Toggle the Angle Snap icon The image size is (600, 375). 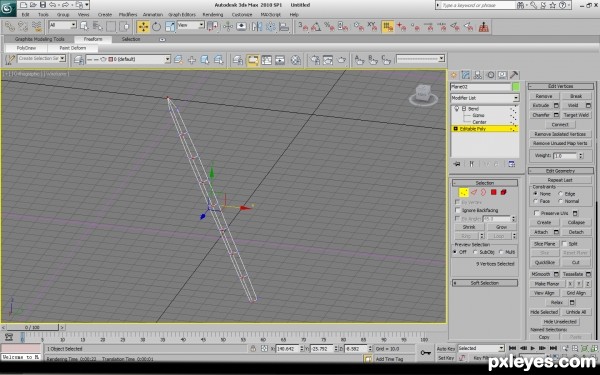[316, 27]
